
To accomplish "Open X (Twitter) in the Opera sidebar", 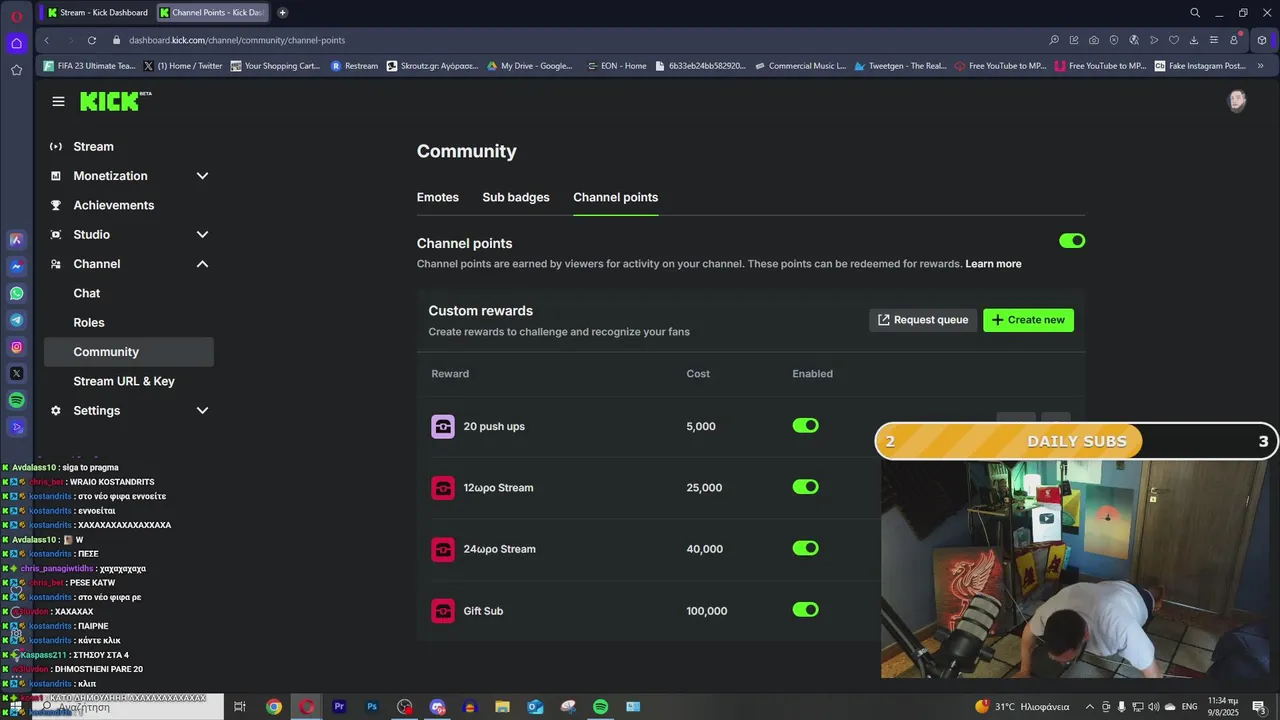I will (16, 373).
